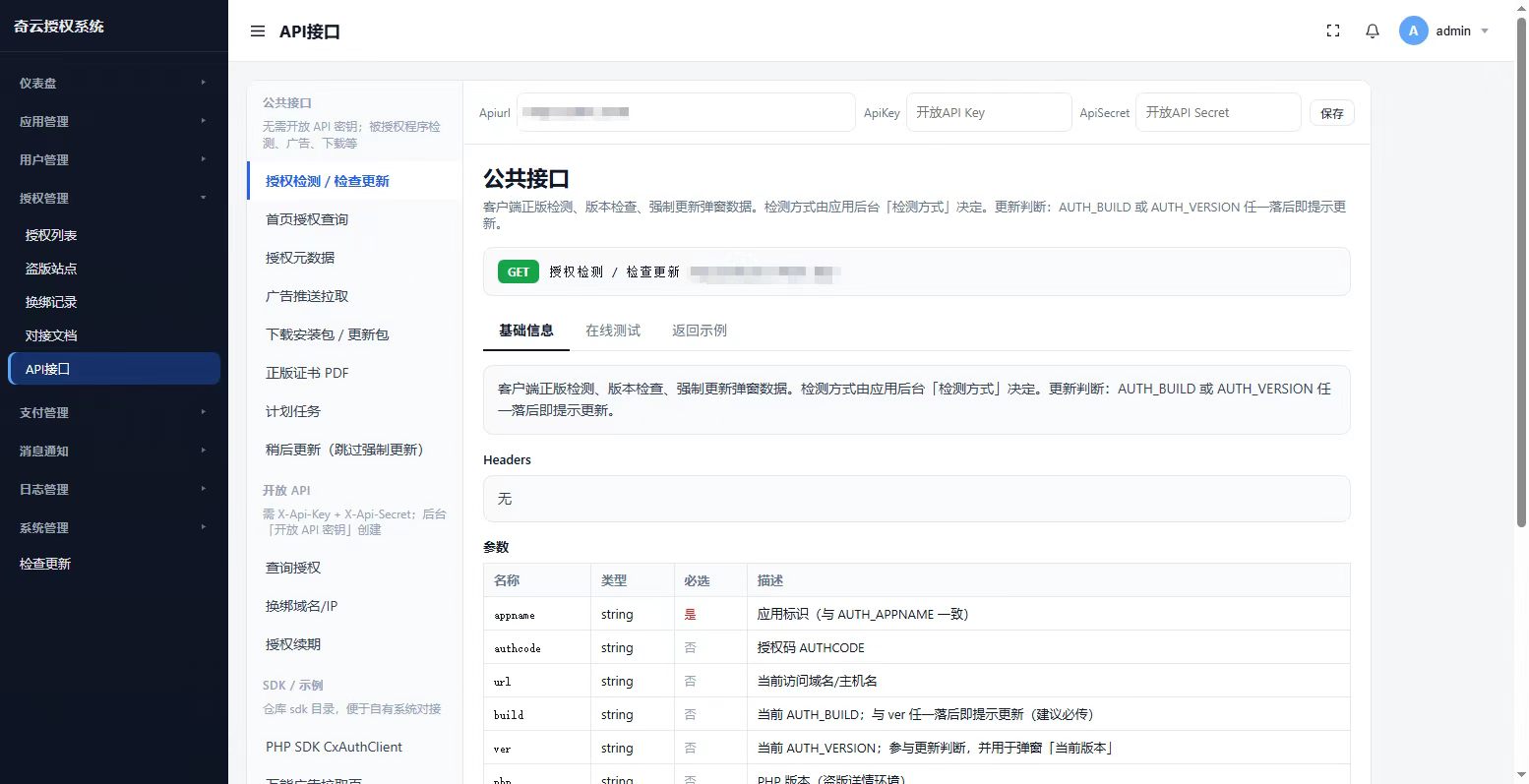Expand the 应用管理 sidebar menu
This screenshot has width=1529, height=784.
(114, 122)
